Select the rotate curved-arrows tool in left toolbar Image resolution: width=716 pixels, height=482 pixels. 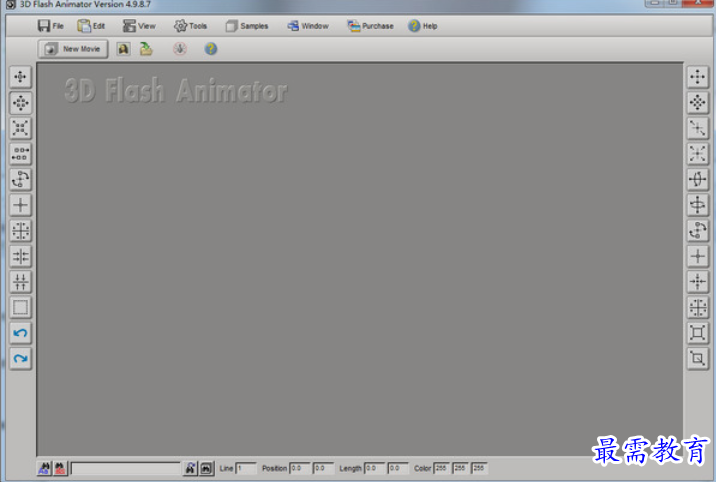(21, 179)
